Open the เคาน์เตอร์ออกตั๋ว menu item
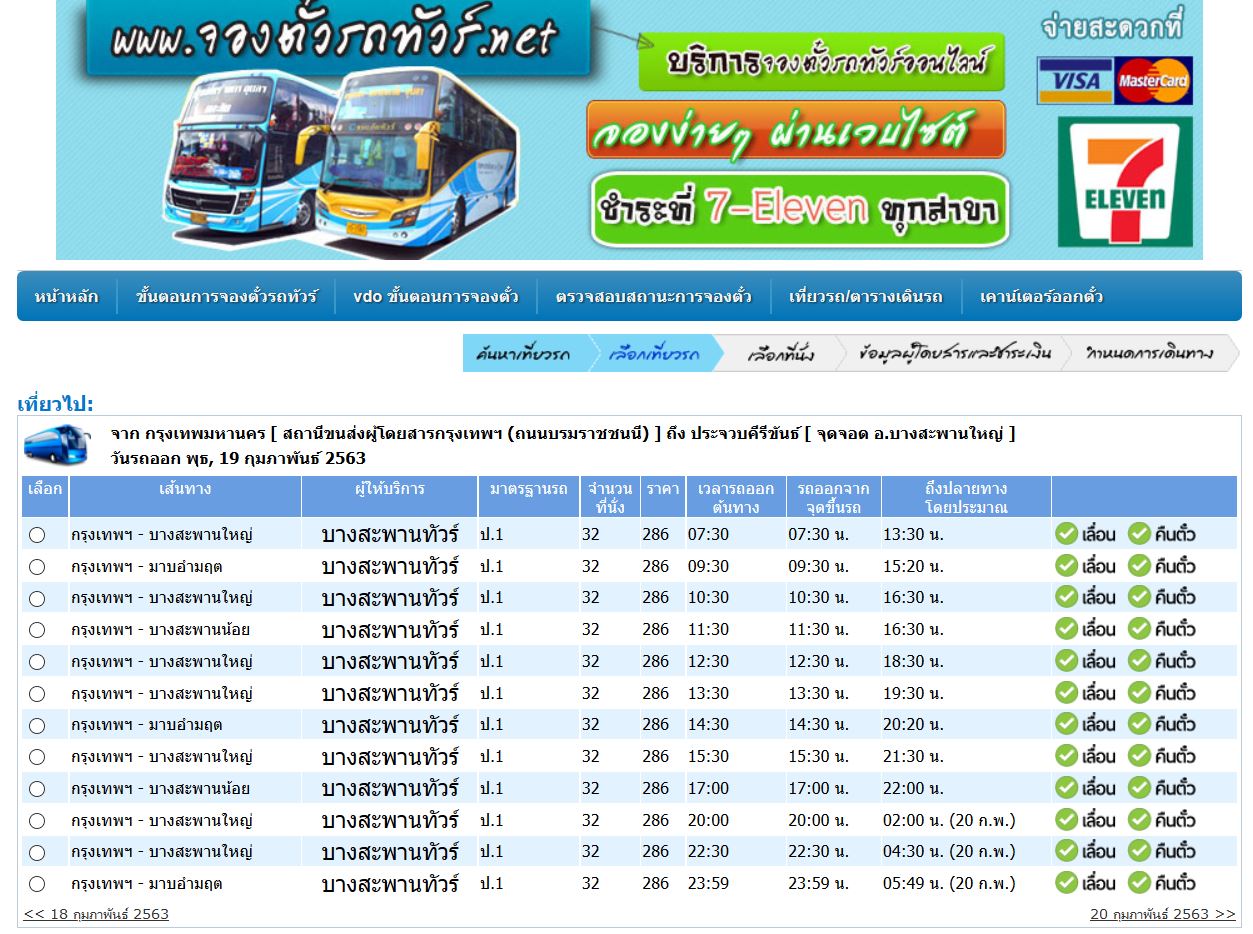Image resolution: width=1253 pixels, height=934 pixels. [x=1042, y=297]
